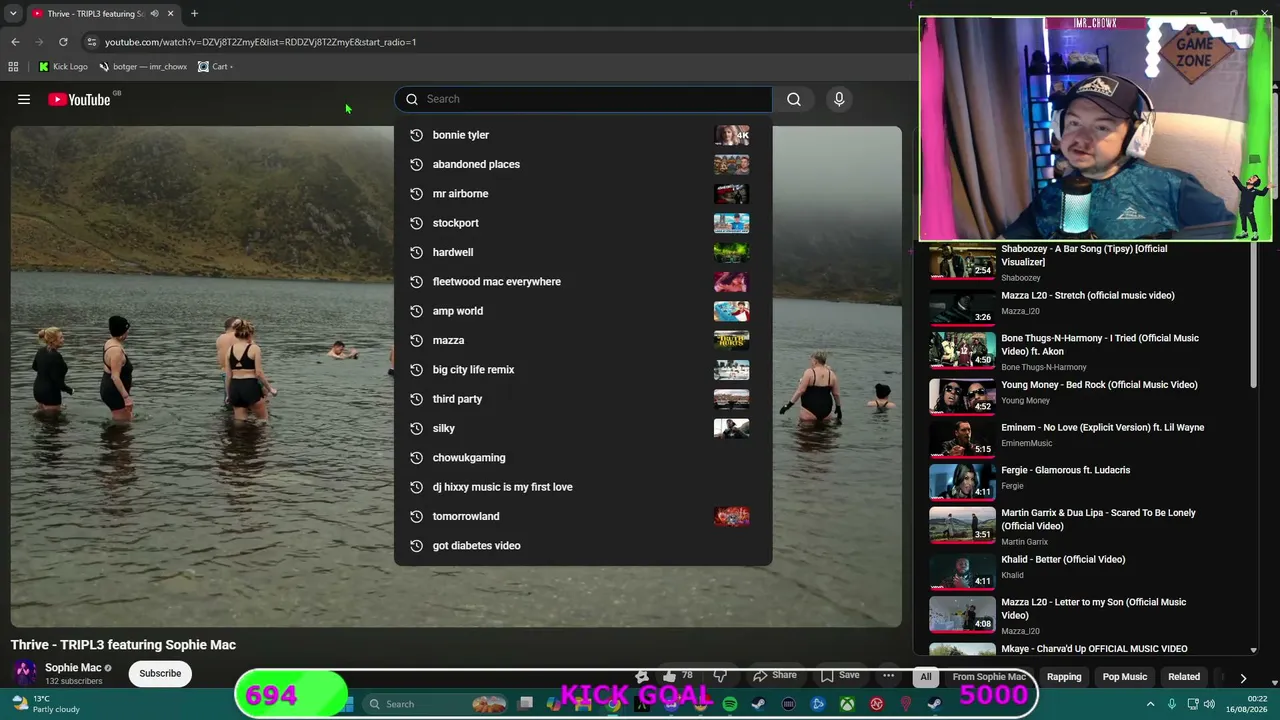Open Spotify from the taskbar
Viewport: 1280px width, 720px height.
click(730, 704)
